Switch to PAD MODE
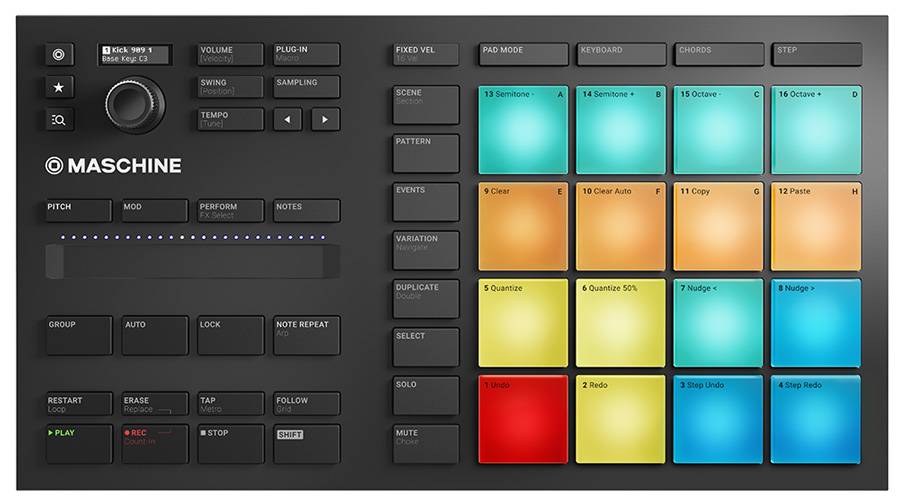 [x=523, y=55]
